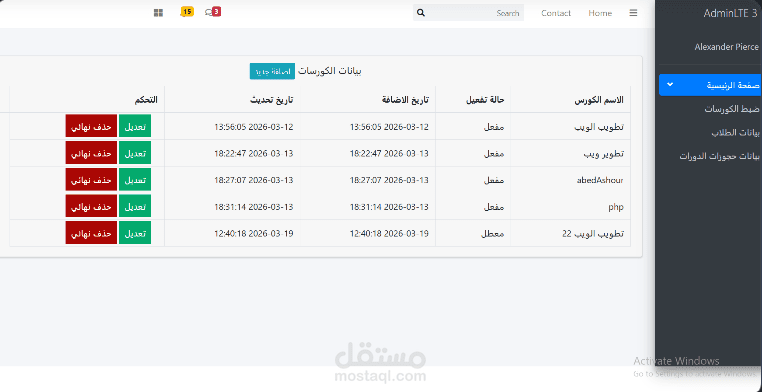Click course name تطويب الويب 22

pos(593,234)
